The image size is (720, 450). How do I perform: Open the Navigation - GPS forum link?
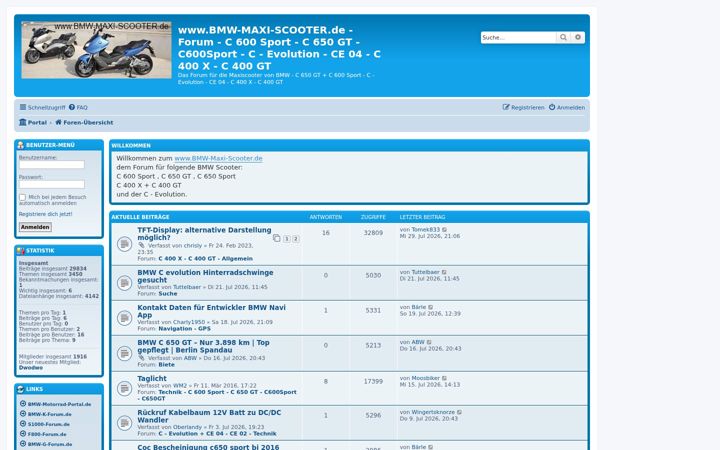click(185, 329)
